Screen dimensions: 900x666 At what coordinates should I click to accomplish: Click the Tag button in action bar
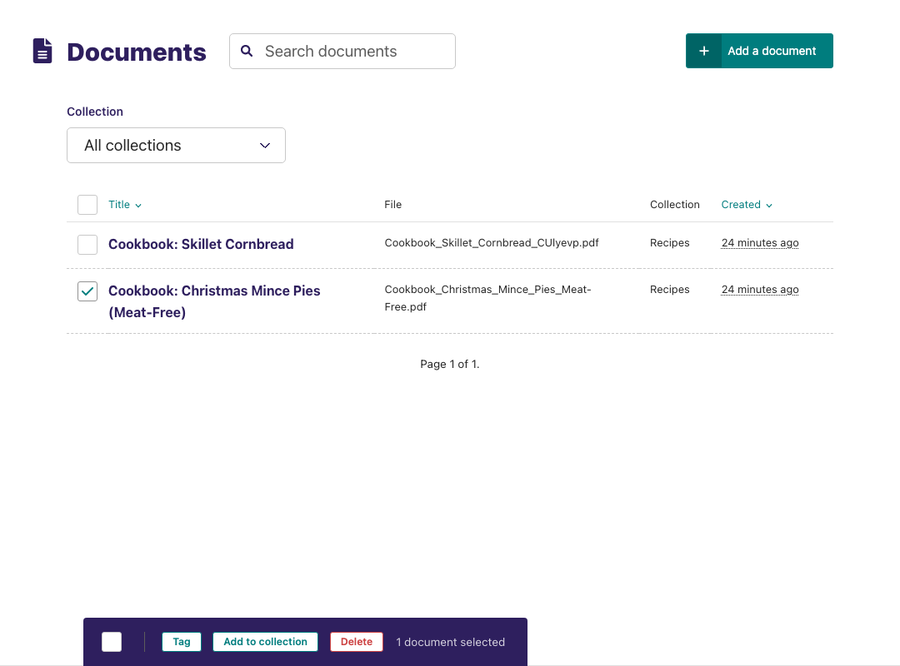pos(181,641)
